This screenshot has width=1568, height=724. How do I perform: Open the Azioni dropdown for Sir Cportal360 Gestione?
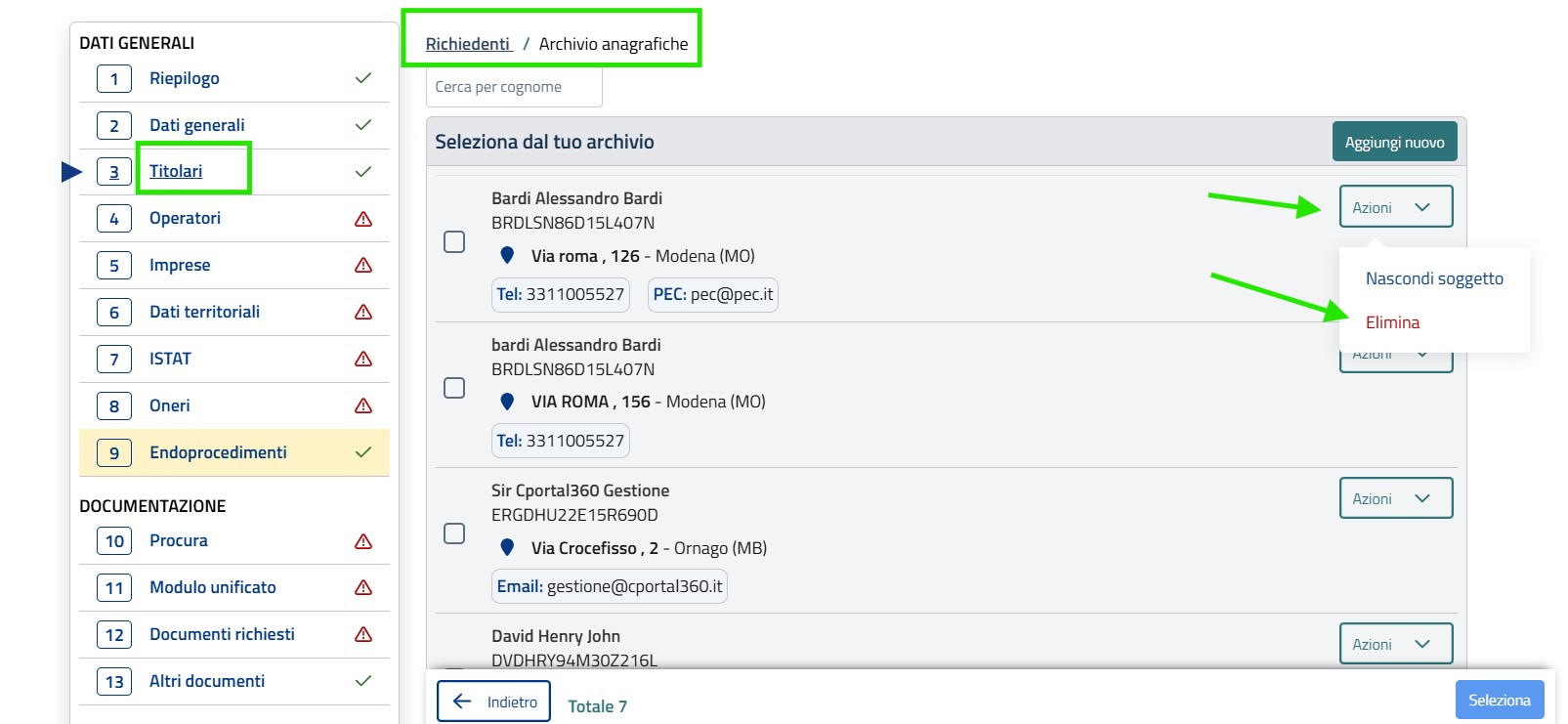coord(1395,498)
